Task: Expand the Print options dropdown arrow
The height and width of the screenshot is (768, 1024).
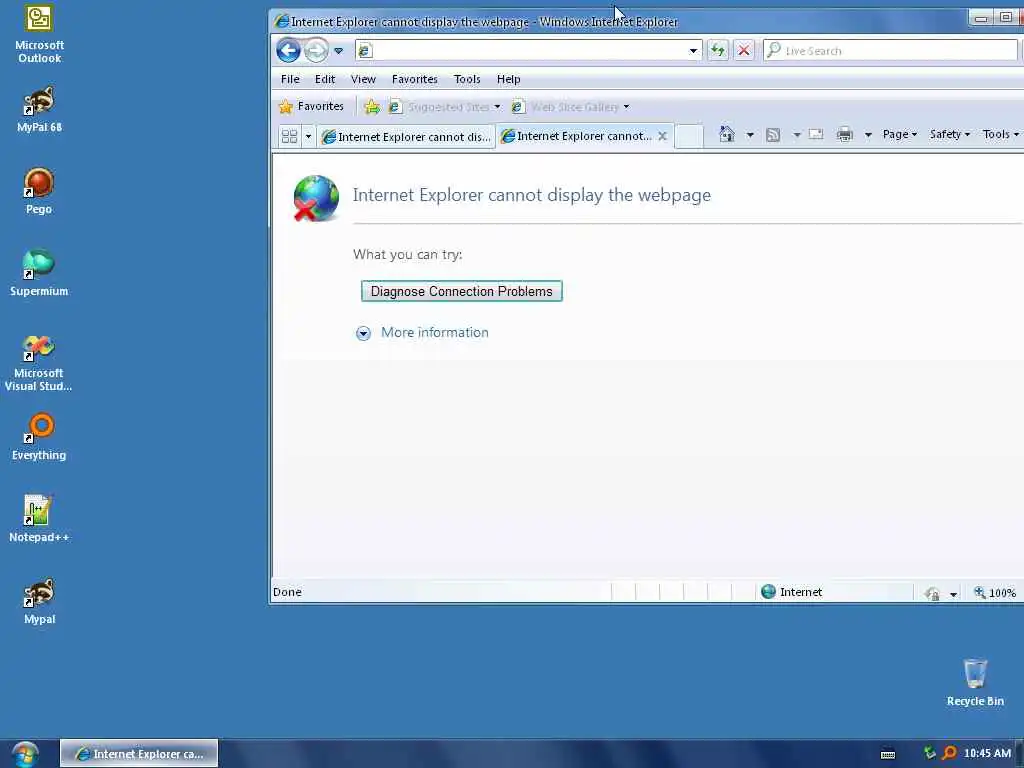Action: coord(868,135)
